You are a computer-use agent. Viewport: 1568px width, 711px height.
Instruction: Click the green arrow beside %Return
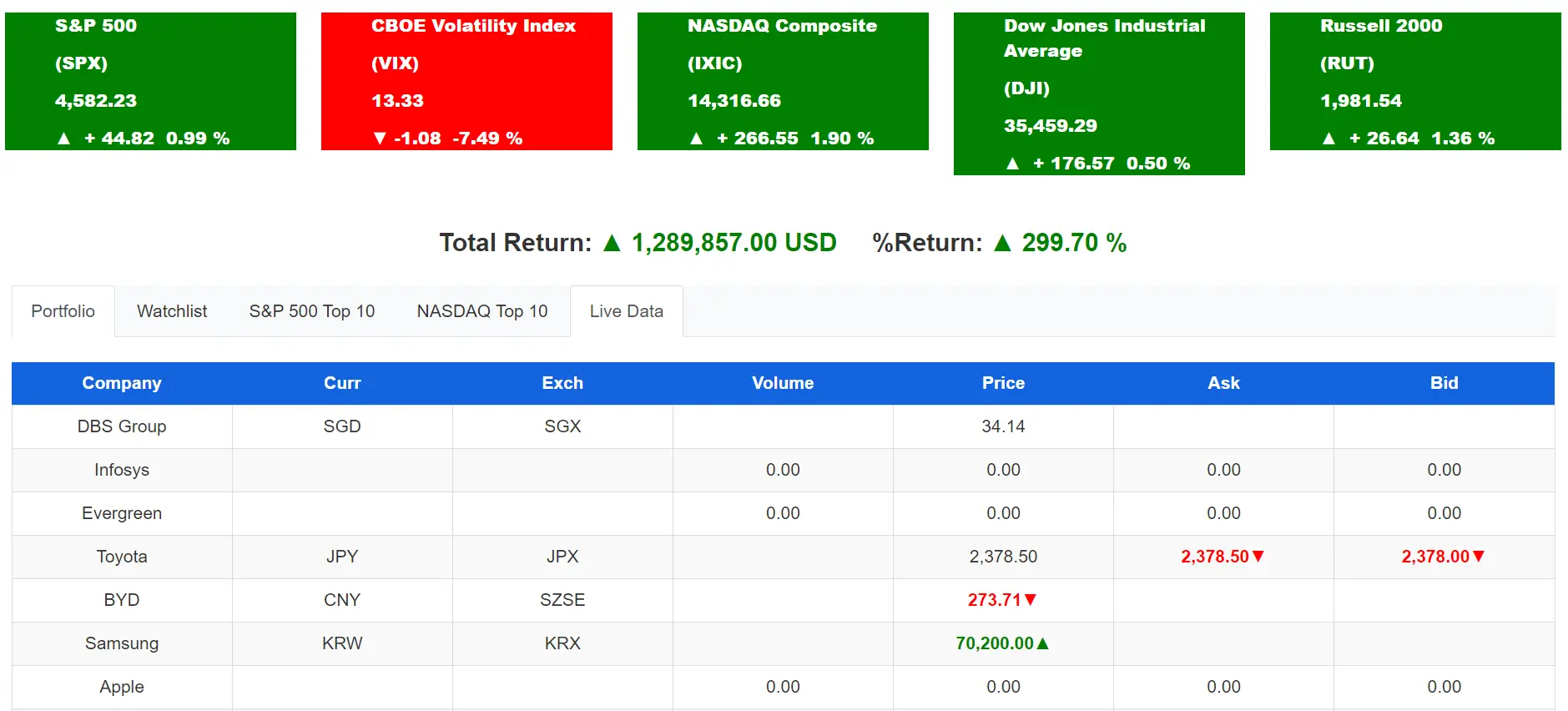click(x=1002, y=243)
